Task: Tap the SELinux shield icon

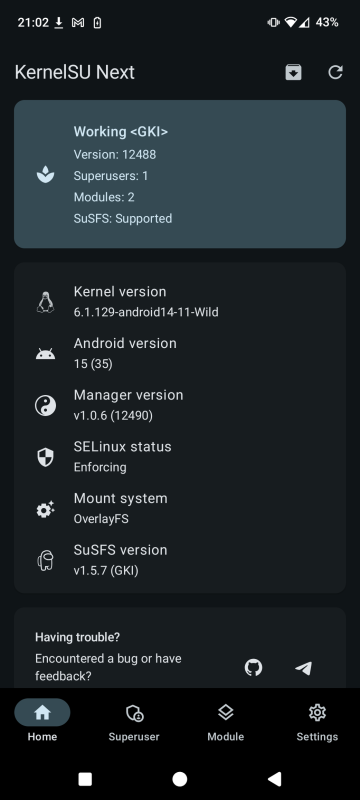Action: click(45, 457)
